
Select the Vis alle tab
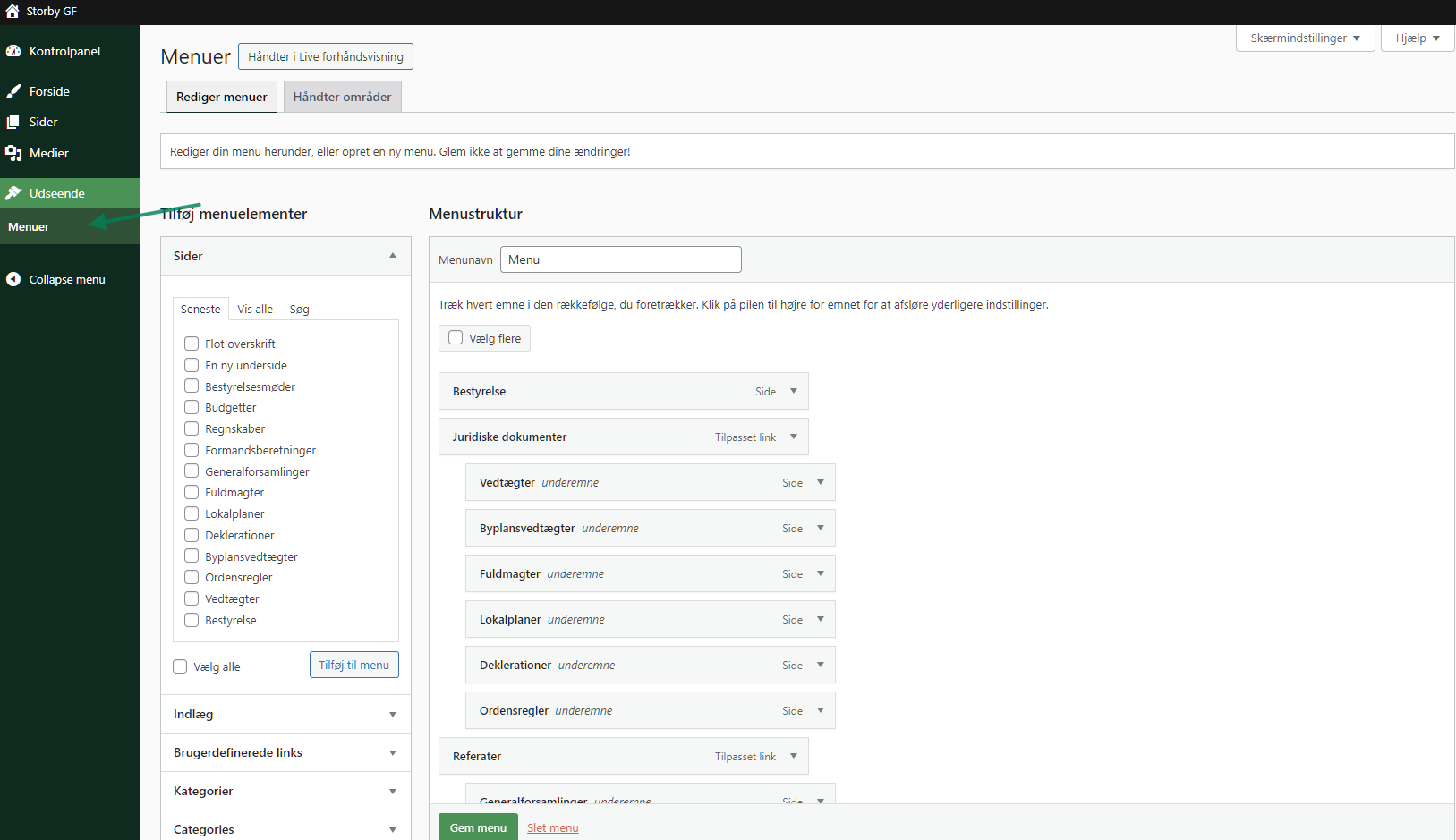click(255, 309)
